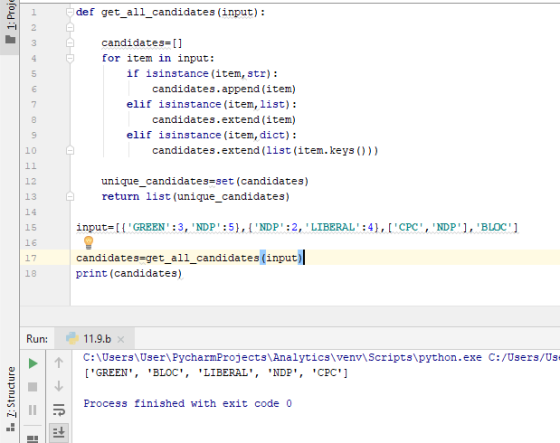Click the green Run (rerun) button
The height and width of the screenshot is (443, 560).
[x=33, y=364]
